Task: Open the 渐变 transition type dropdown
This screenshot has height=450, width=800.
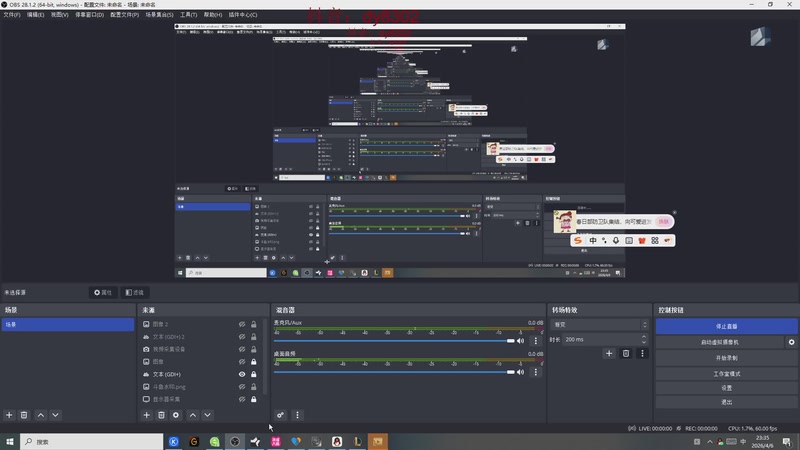Action: (x=599, y=324)
